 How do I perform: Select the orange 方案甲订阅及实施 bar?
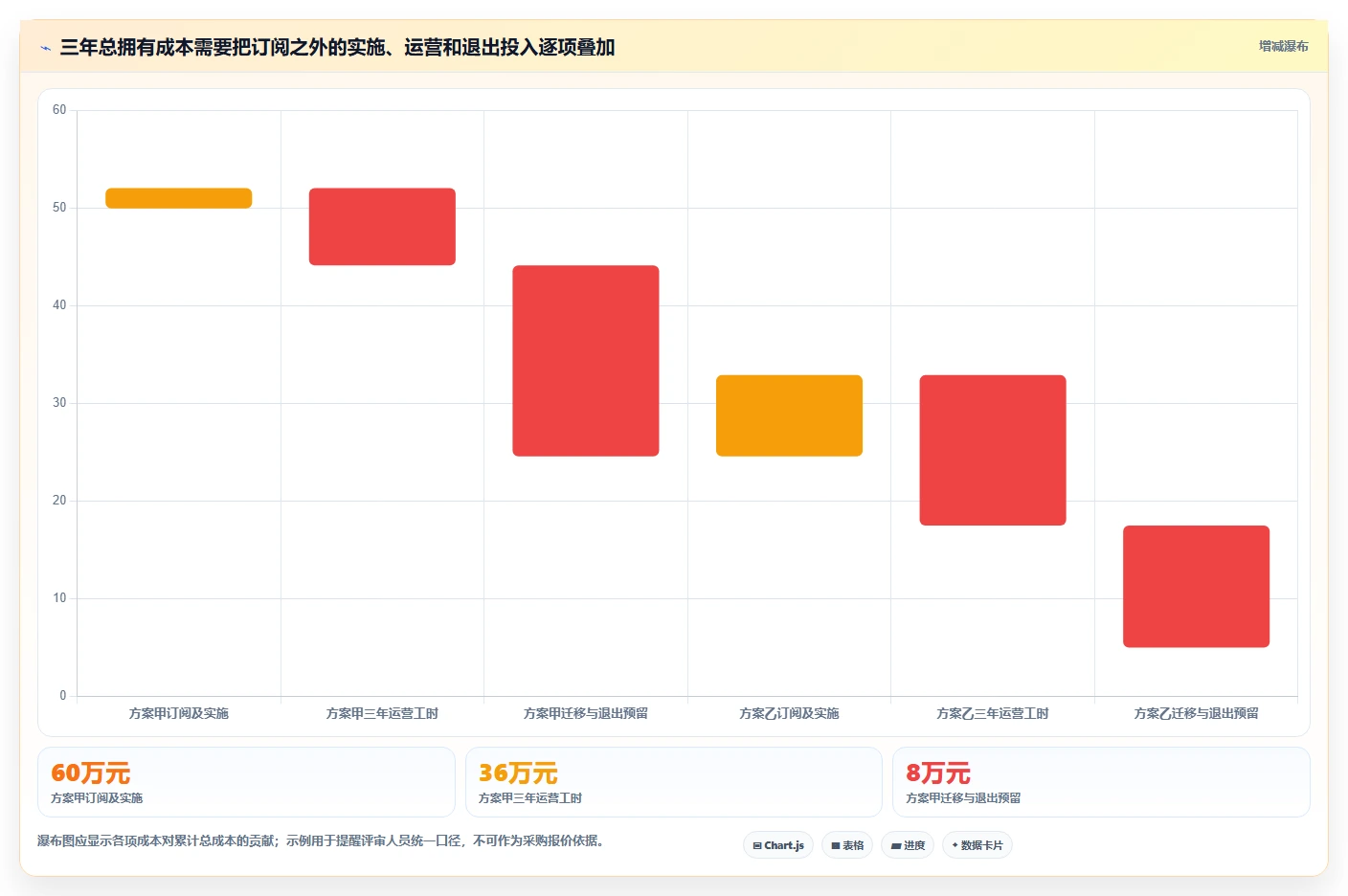pos(179,198)
